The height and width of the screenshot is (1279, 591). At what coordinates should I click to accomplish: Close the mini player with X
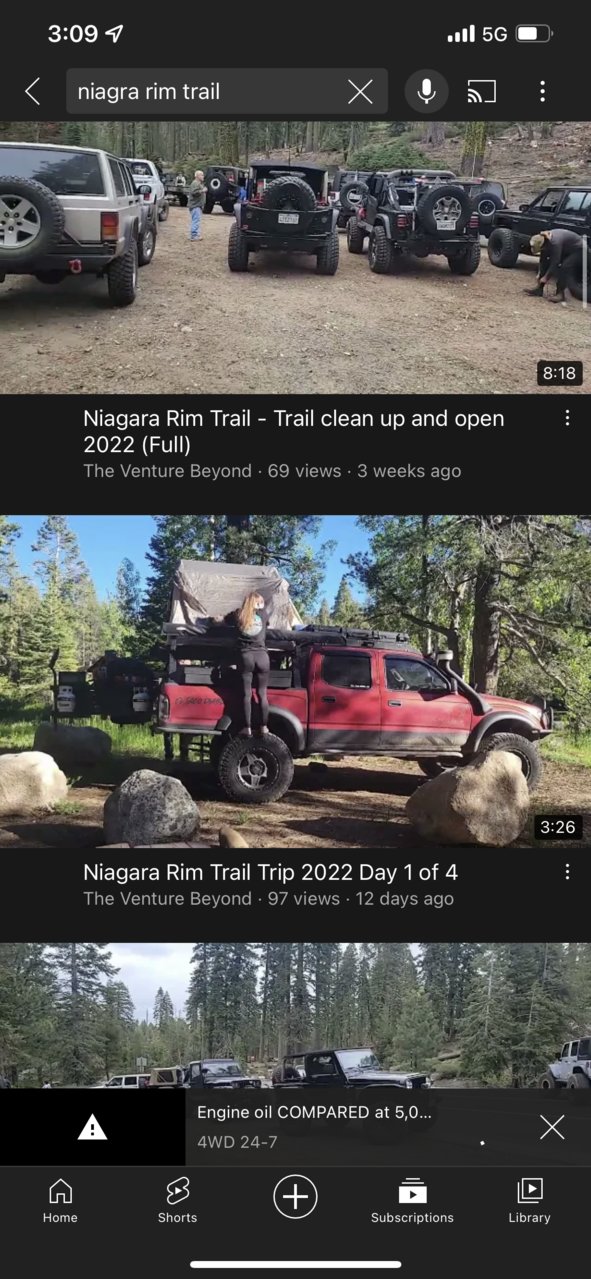(x=552, y=1128)
